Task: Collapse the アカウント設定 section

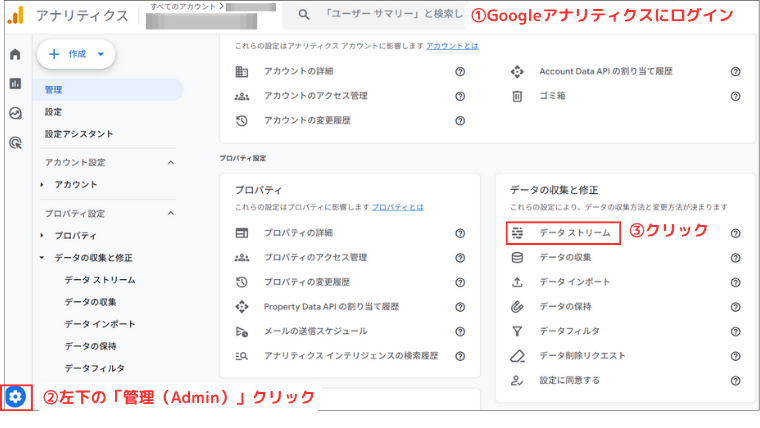Action: [171, 162]
